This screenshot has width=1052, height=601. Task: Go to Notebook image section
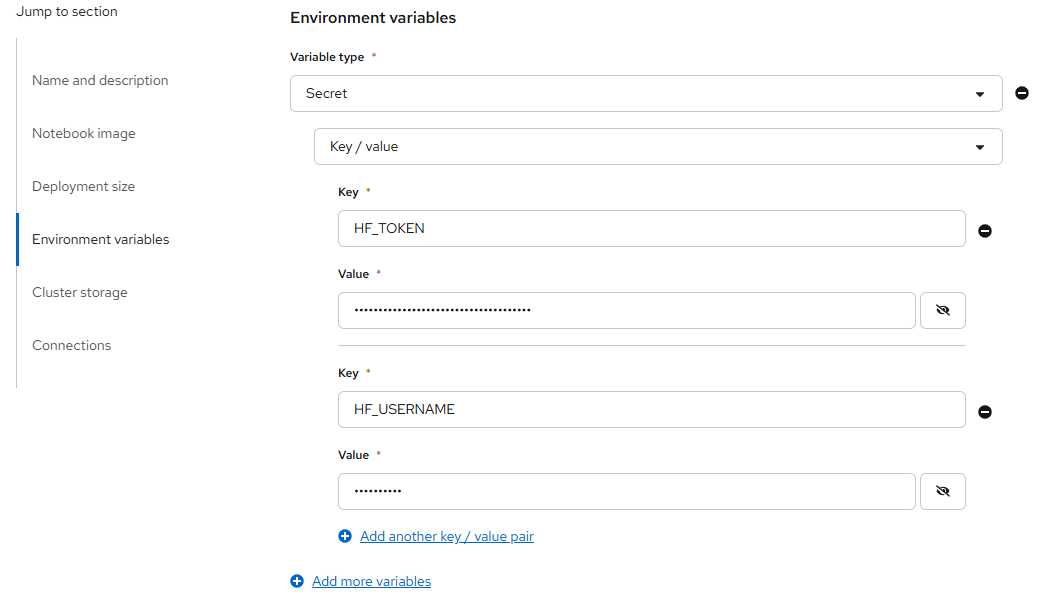84,133
